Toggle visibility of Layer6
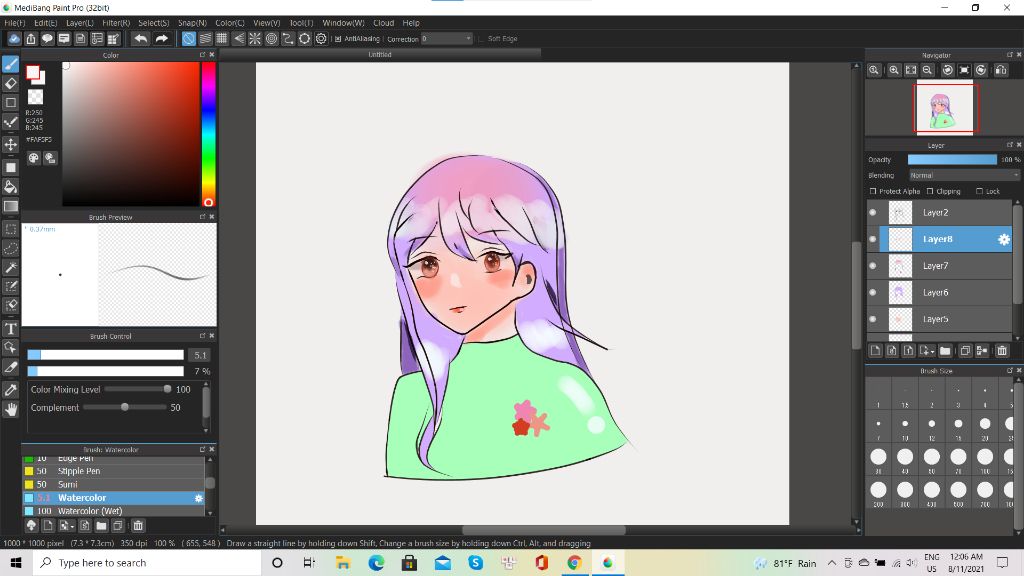Screen dimensions: 1024x576 (873, 293)
